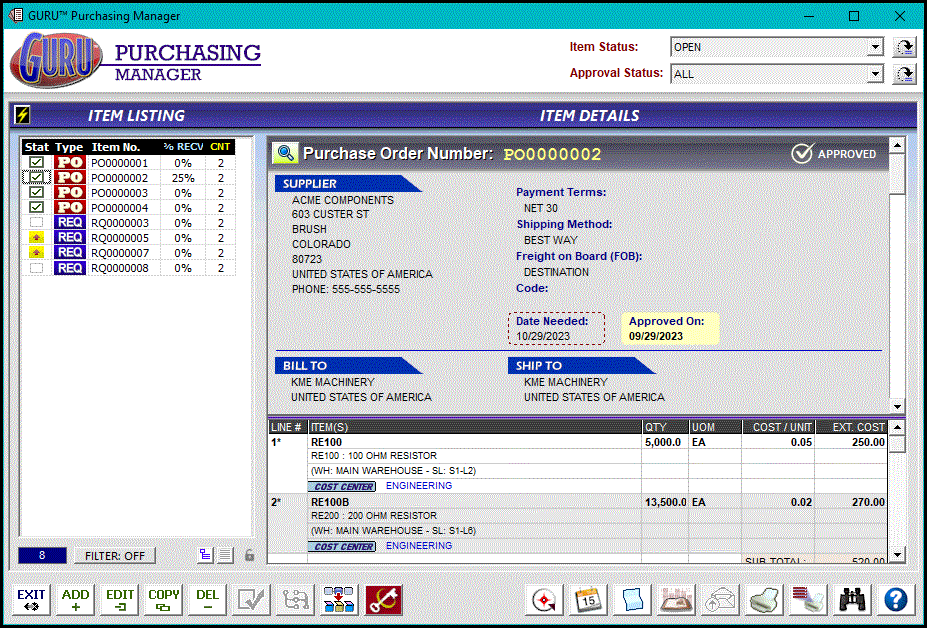The image size is (935, 634).
Task: Open the calendar icon showing 15
Action: 589,601
